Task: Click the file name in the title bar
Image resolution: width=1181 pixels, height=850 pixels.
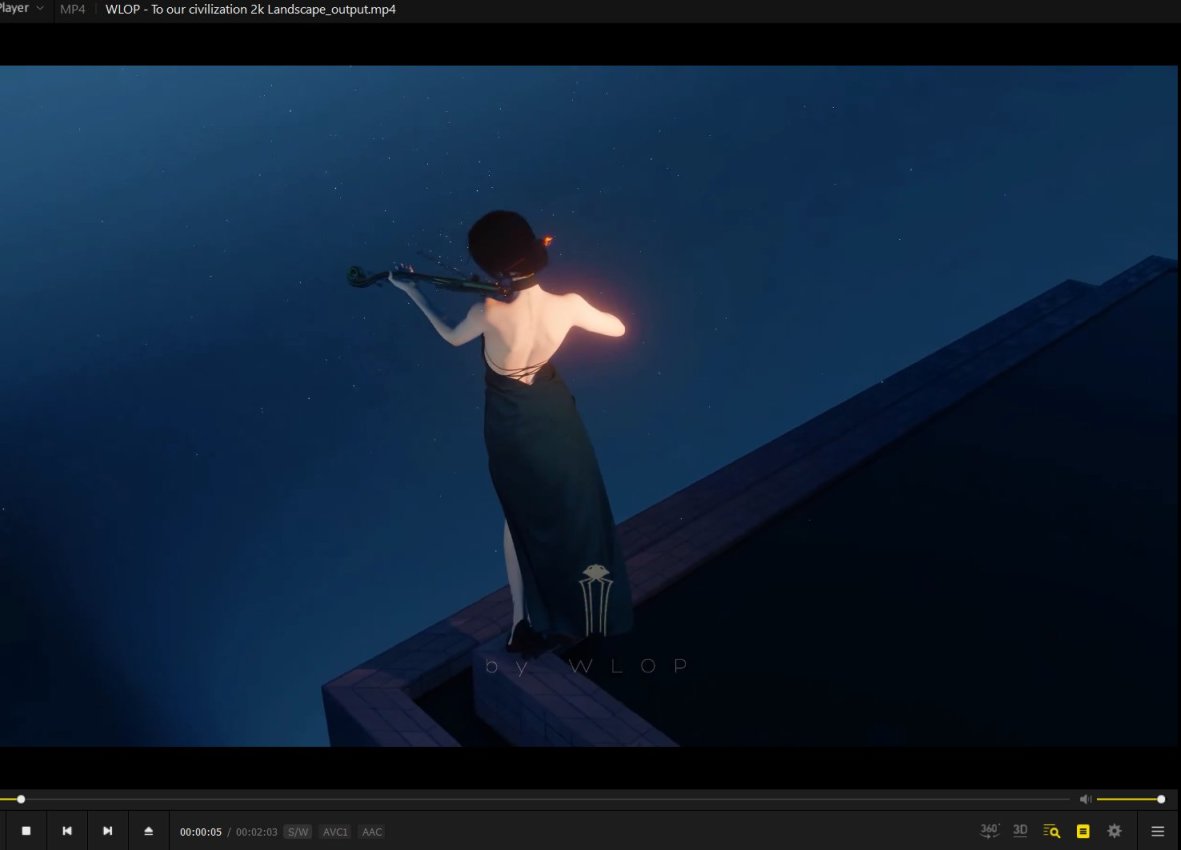Action: (x=250, y=10)
